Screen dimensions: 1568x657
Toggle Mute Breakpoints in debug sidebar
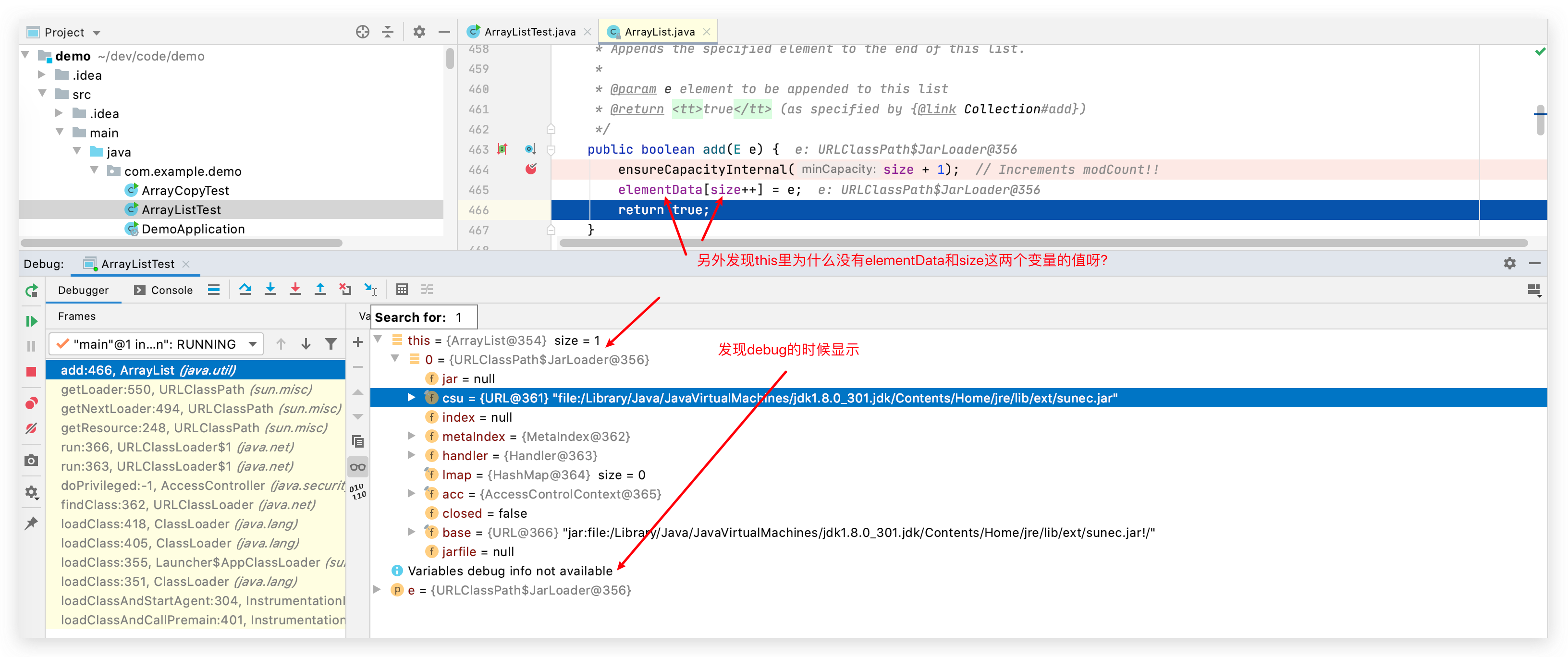point(32,429)
